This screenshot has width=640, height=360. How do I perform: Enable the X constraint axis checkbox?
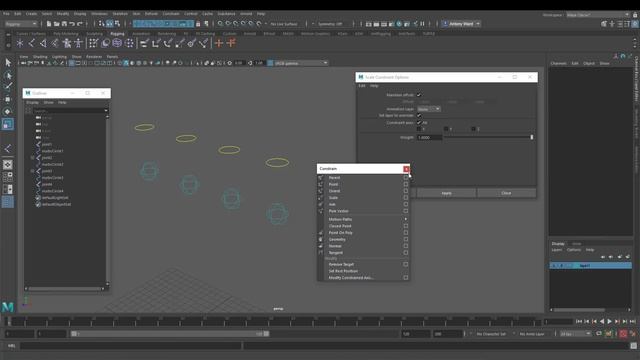point(419,129)
